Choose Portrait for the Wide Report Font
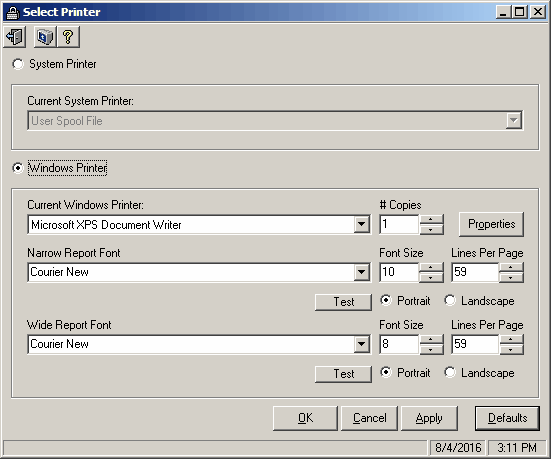 click(x=386, y=372)
